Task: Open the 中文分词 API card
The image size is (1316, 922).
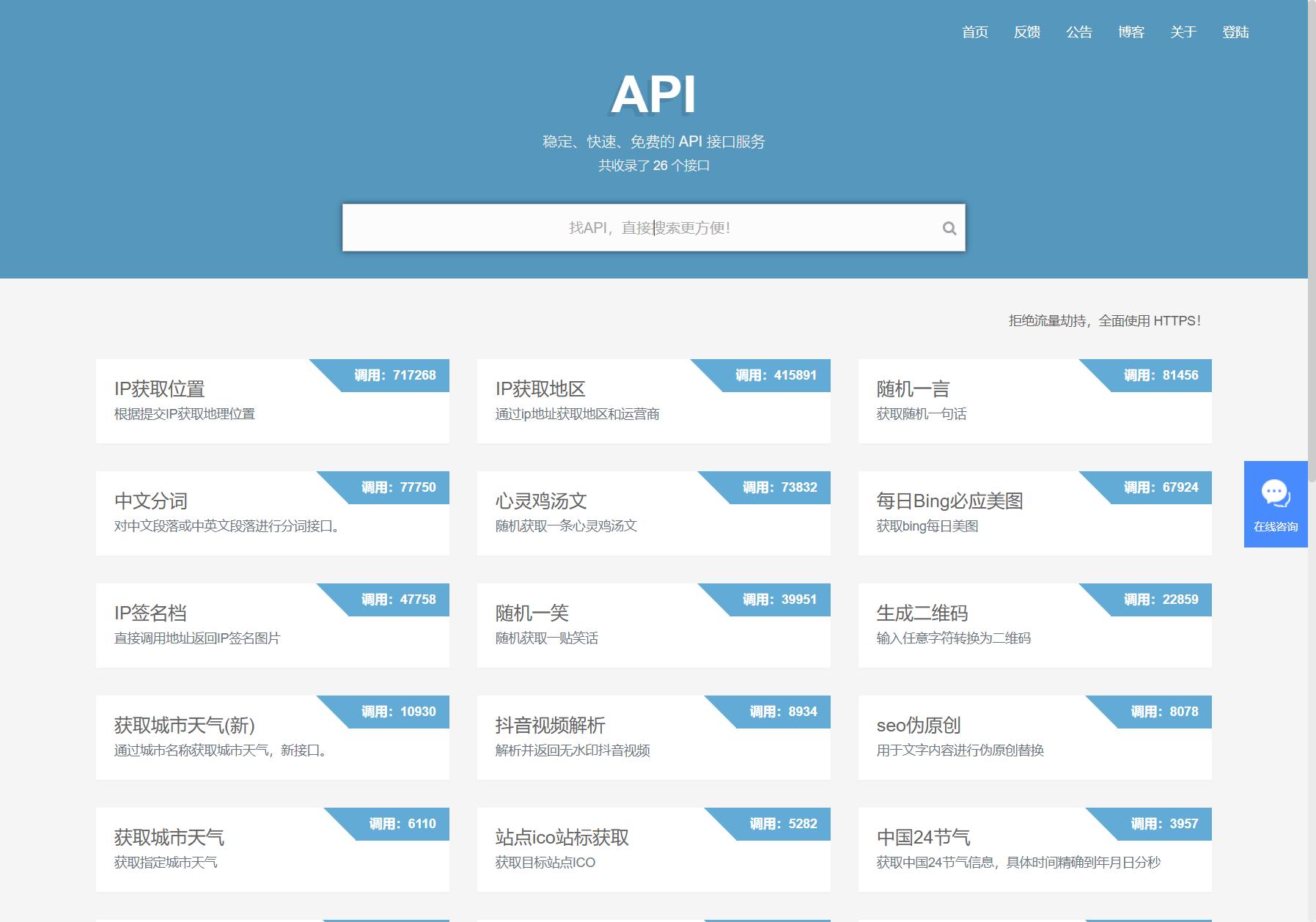Action: [x=273, y=513]
